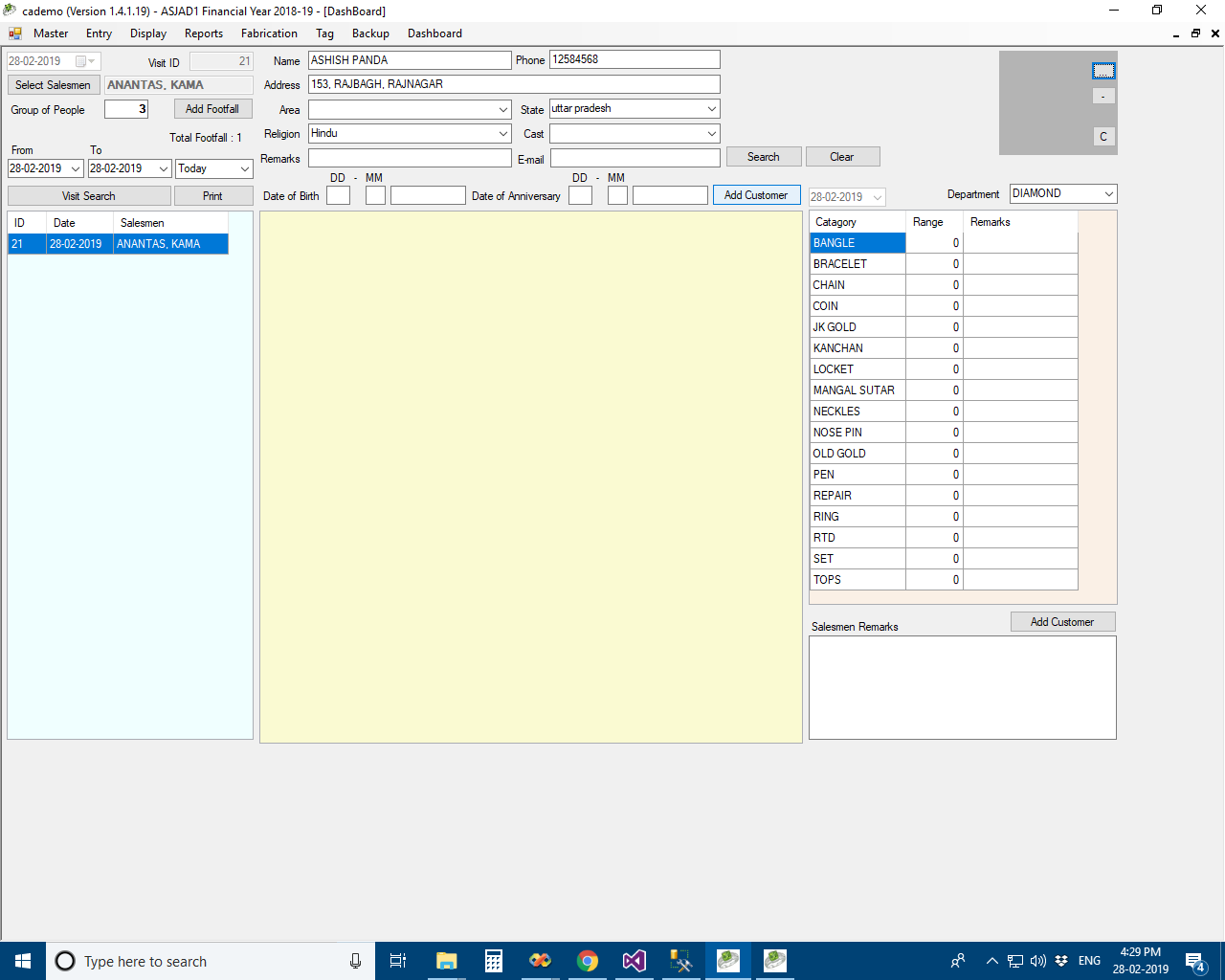The width and height of the screenshot is (1225, 980).
Task: Open the Calculator taskbar icon
Action: click(494, 961)
